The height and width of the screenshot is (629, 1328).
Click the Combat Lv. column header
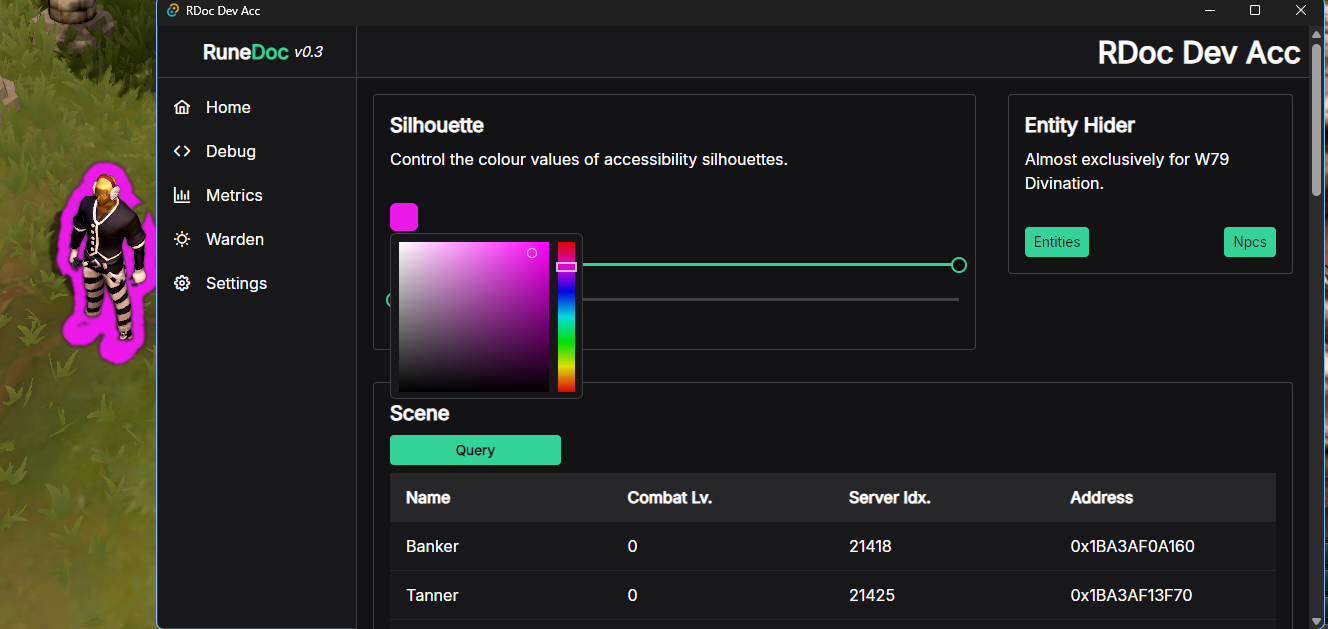point(669,497)
